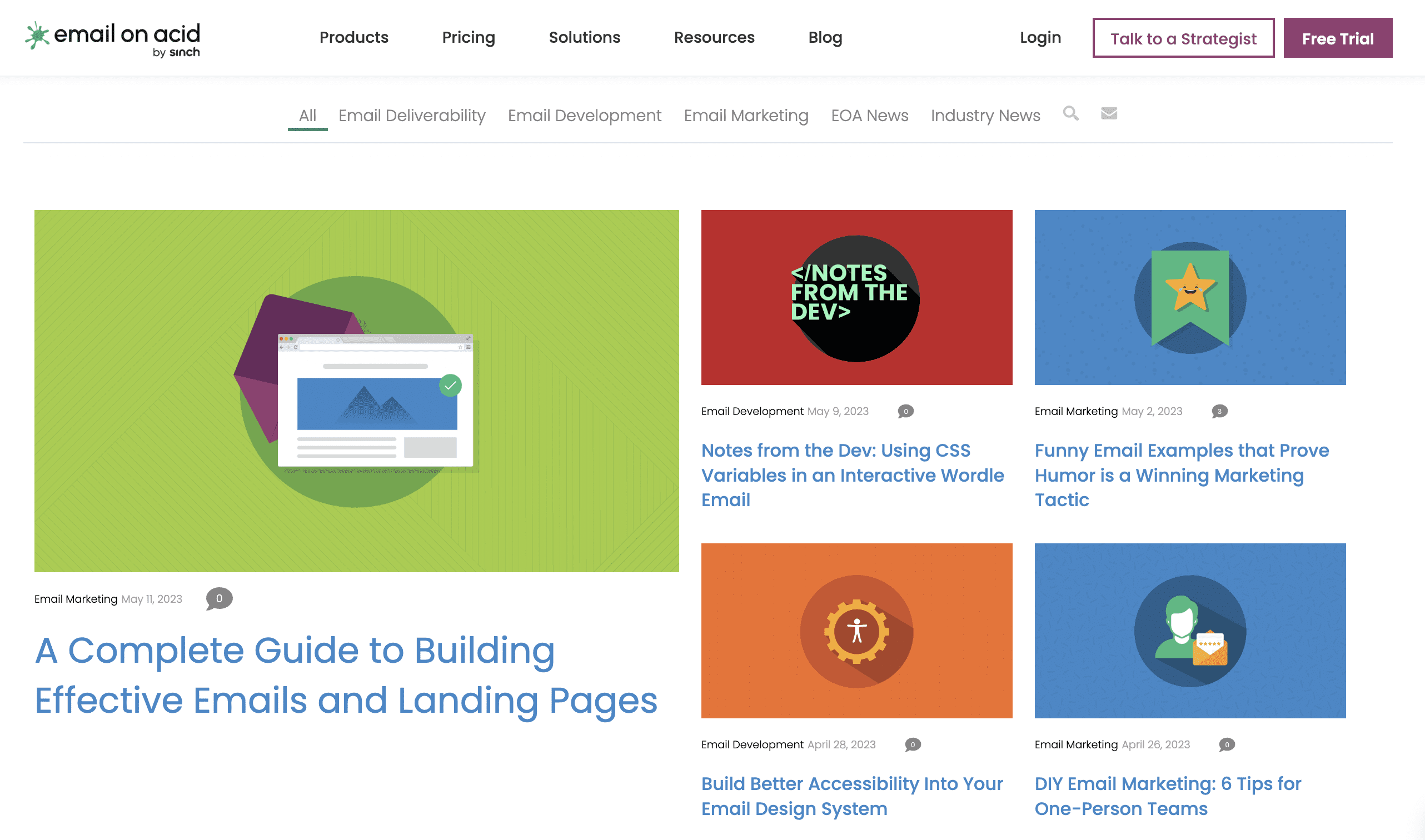Open the Products navigation dropdown
This screenshot has height=840, width=1425.
tap(354, 38)
